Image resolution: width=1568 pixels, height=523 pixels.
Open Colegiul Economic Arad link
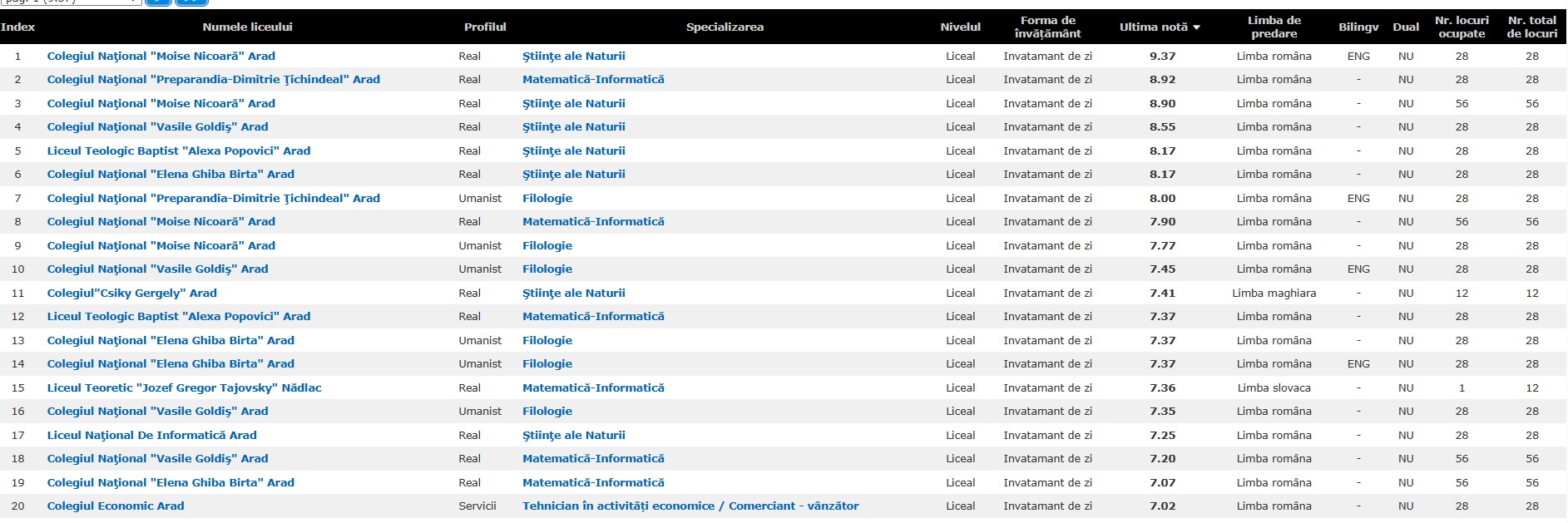(x=116, y=506)
